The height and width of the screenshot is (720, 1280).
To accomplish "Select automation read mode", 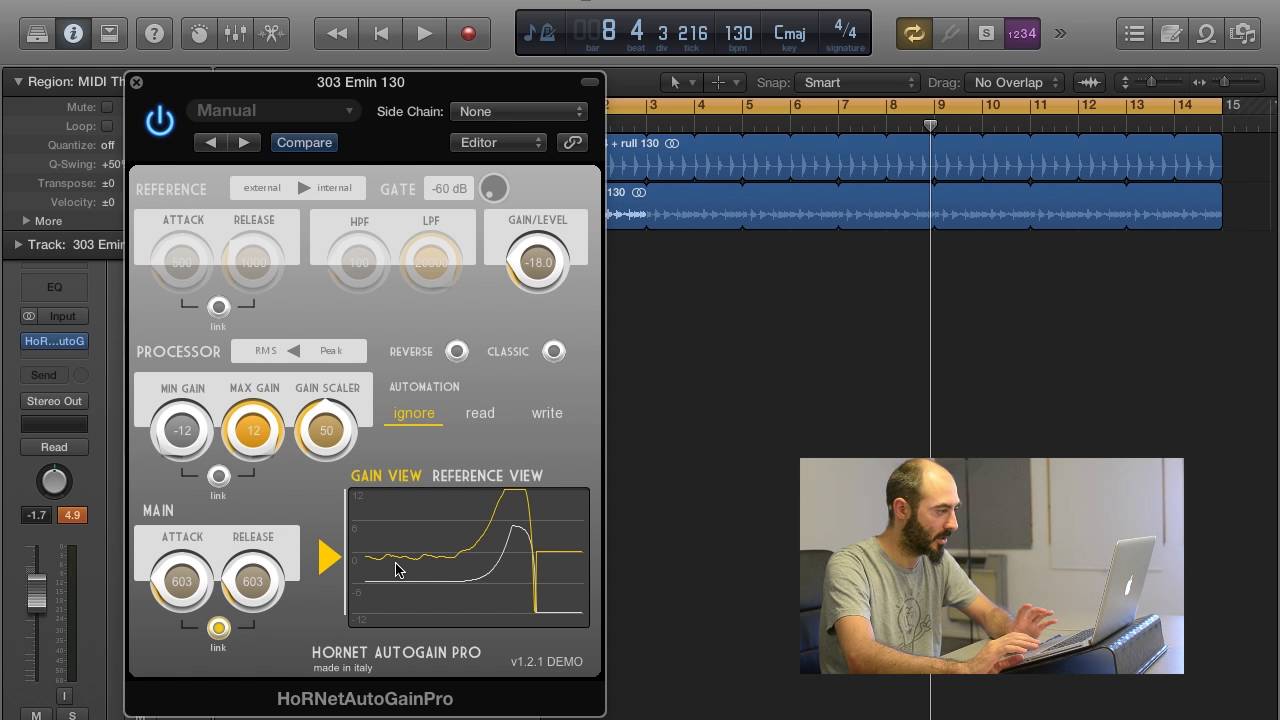I will 480,413.
